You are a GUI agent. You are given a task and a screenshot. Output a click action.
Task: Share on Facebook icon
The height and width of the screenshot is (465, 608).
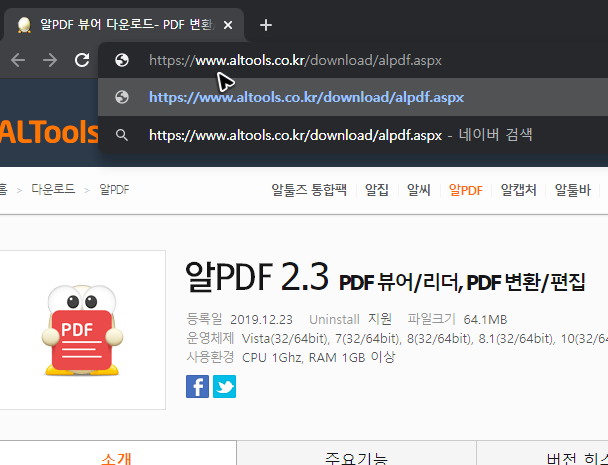(197, 386)
